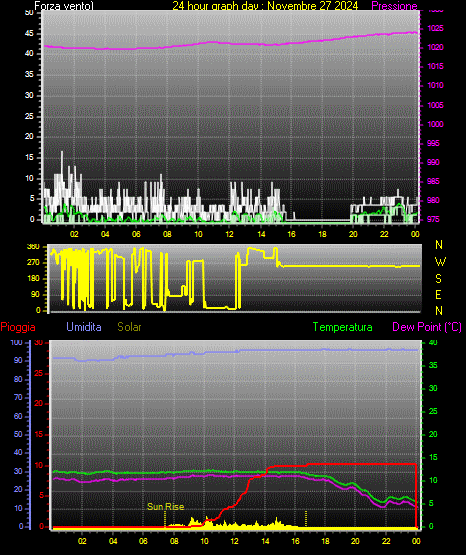Click the Pressione label at top right
This screenshot has height=555, width=466.
394,6
